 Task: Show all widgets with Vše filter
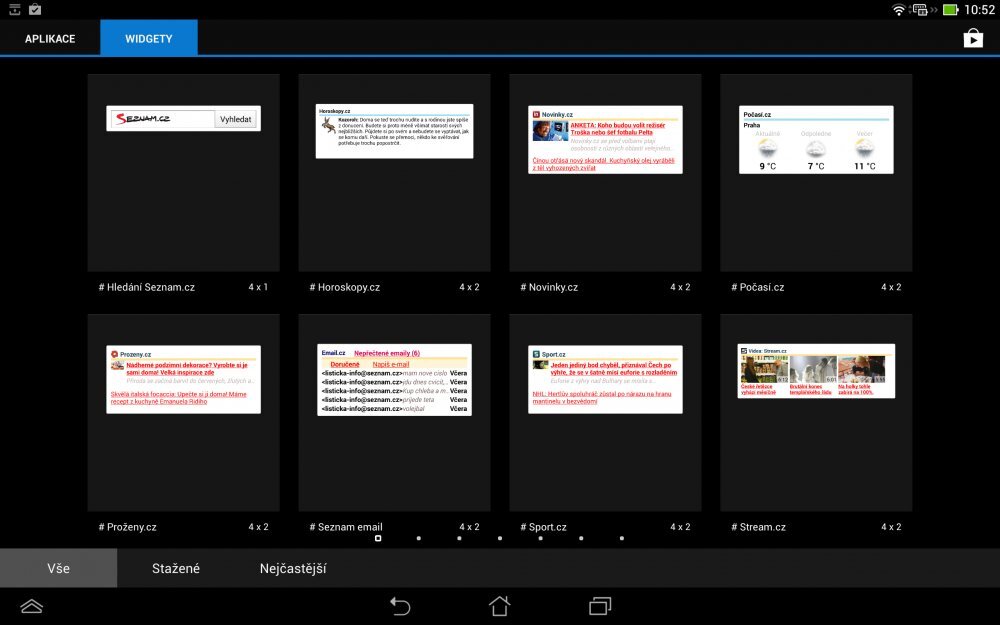[x=58, y=568]
